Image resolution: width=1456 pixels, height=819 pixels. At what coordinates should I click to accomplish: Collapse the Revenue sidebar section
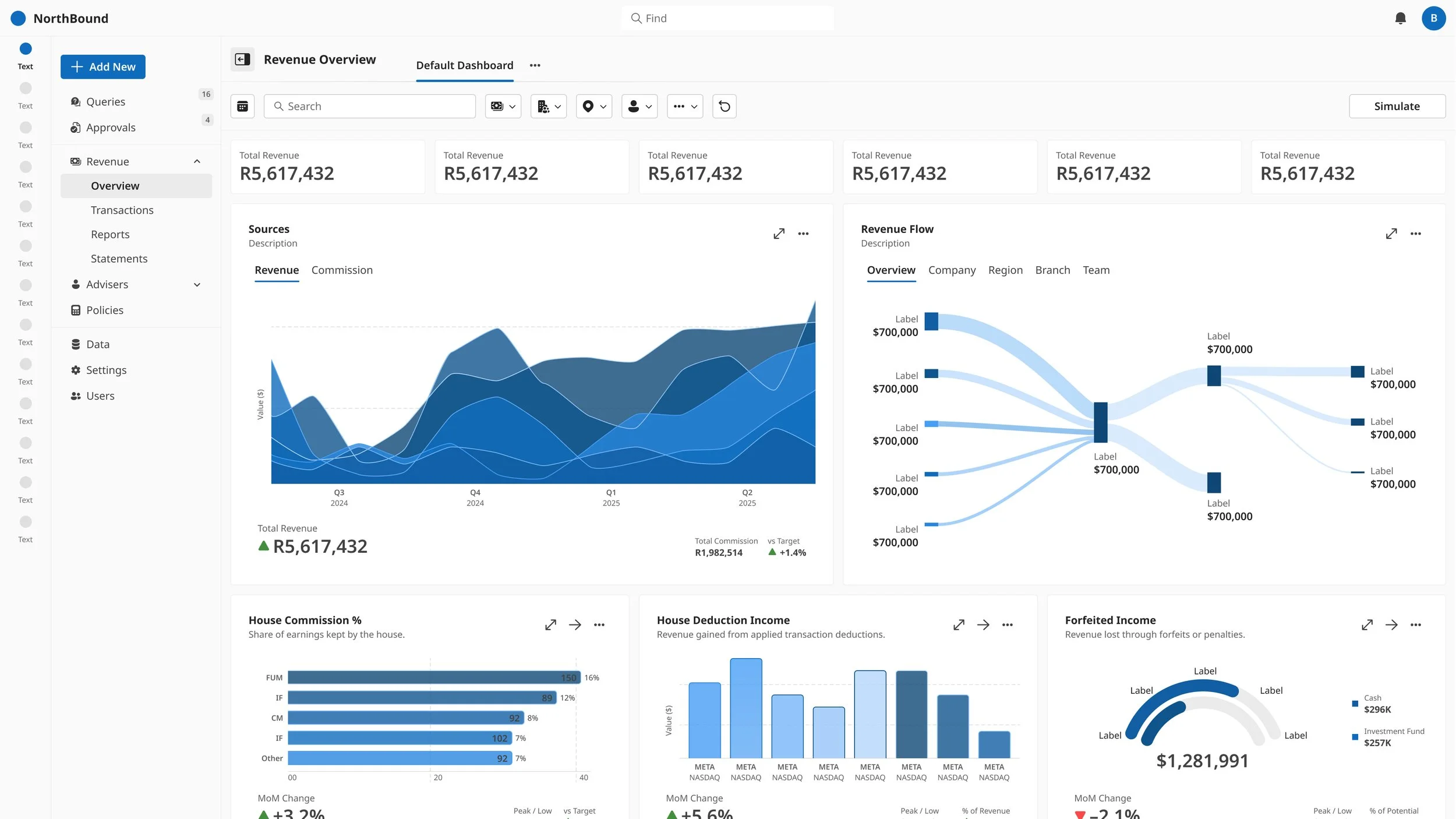tap(197, 161)
